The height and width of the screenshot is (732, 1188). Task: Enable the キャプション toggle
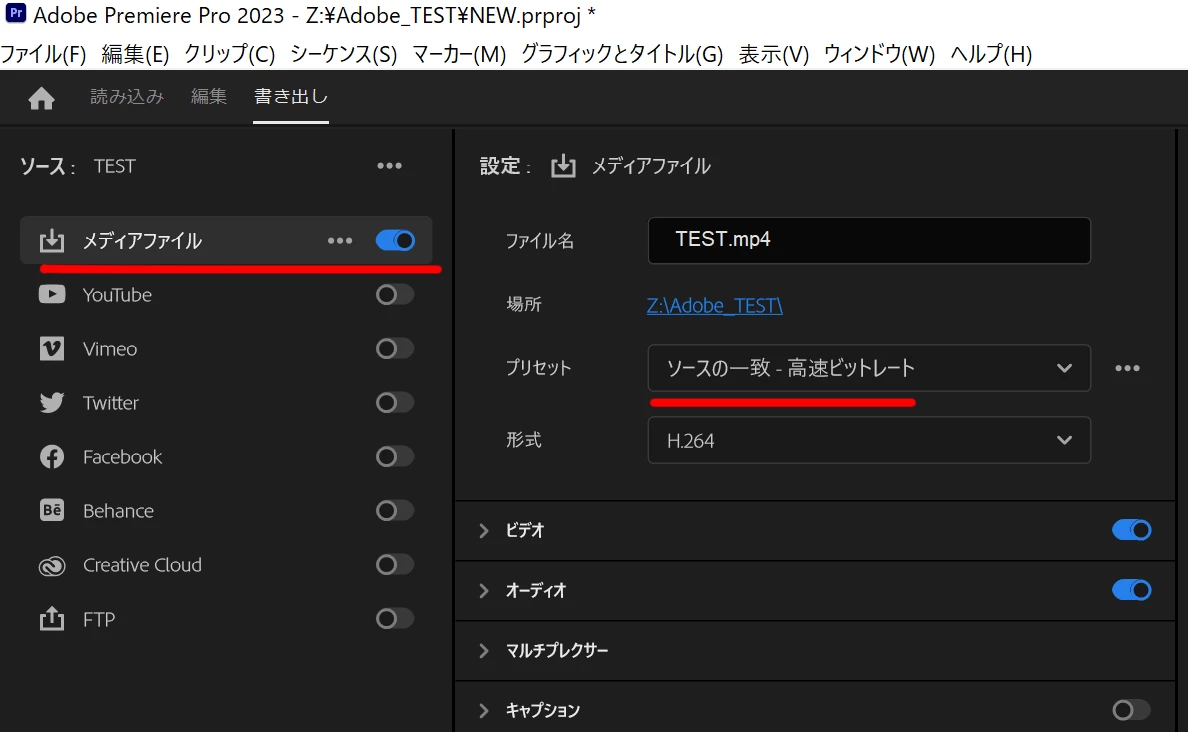coord(1131,710)
